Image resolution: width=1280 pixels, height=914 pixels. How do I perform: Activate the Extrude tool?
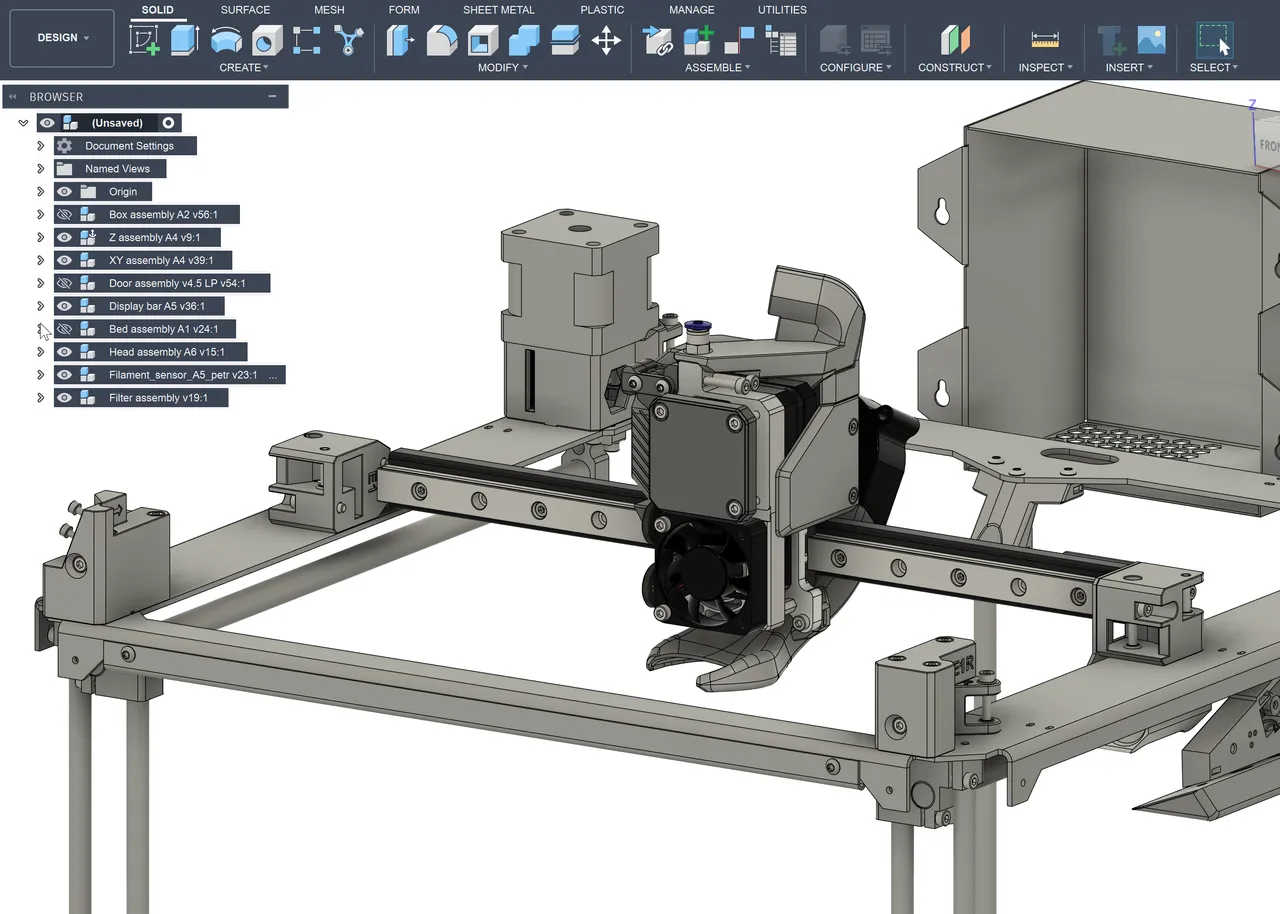click(185, 40)
